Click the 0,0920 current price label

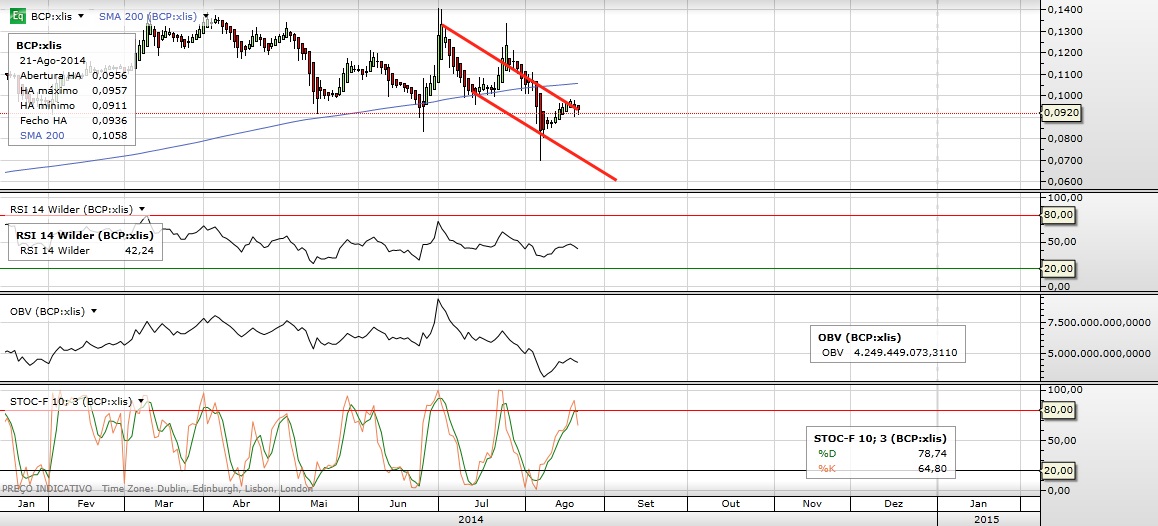tap(1059, 114)
